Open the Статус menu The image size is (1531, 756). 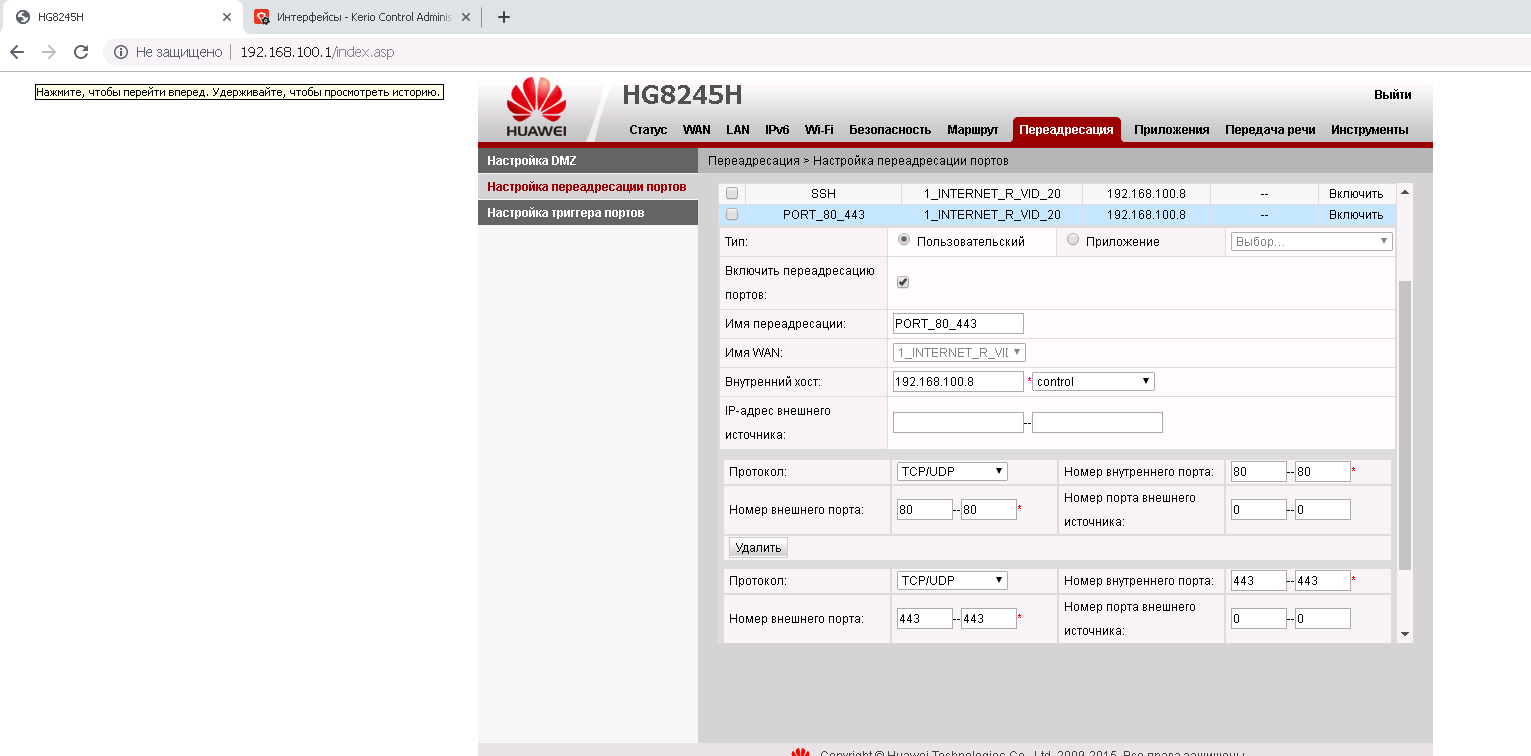pyautogui.click(x=648, y=130)
